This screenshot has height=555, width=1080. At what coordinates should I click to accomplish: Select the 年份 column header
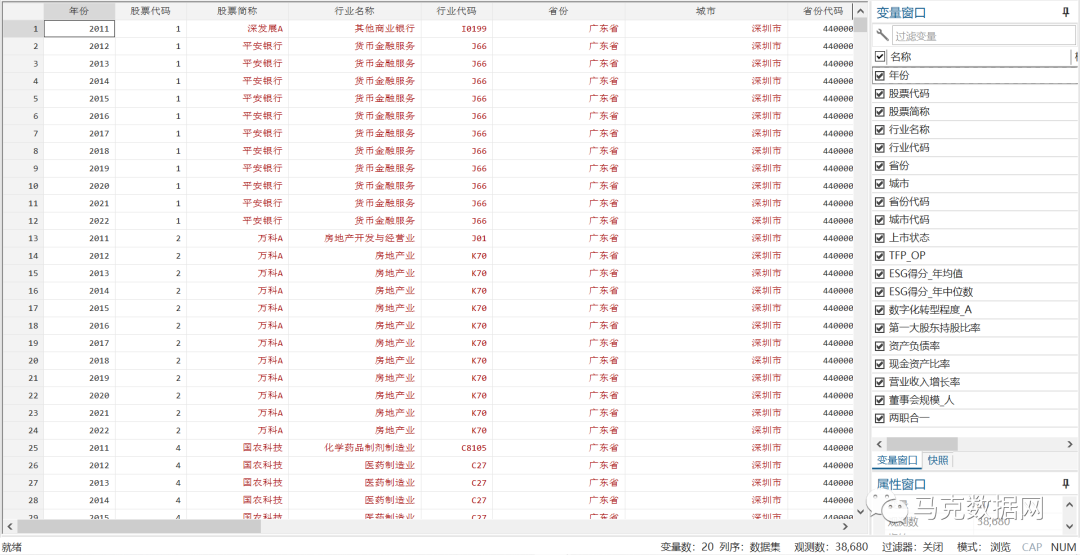point(79,11)
